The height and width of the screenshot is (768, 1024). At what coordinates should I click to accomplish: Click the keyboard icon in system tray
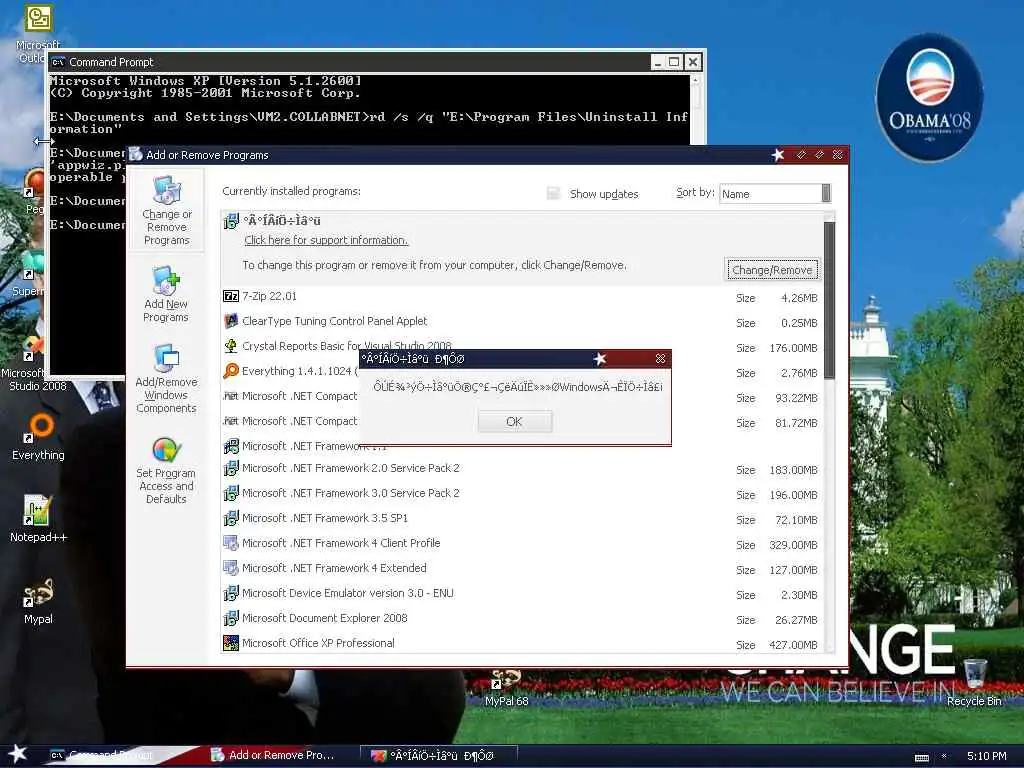[921, 757]
